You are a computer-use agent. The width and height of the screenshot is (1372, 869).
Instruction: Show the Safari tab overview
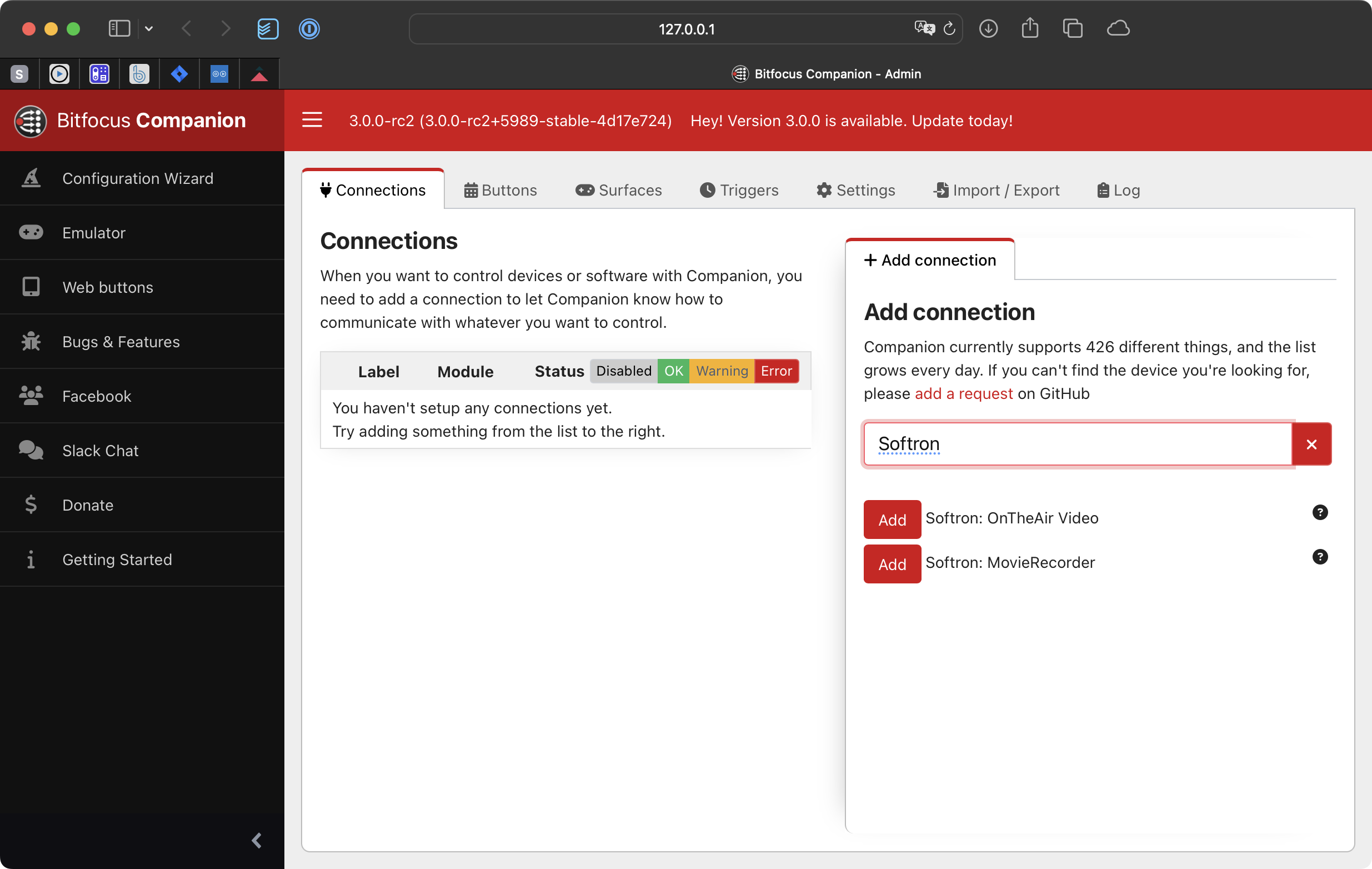click(1072, 28)
